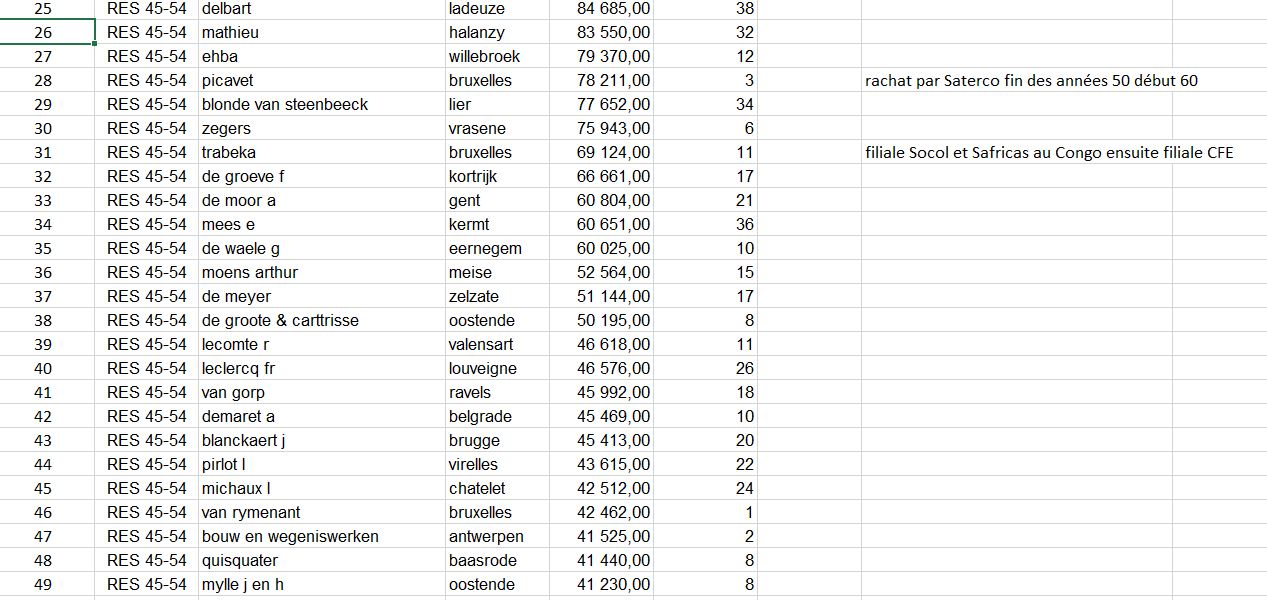Select row header 31
Viewport: 1267px width, 600px height.
(x=43, y=152)
